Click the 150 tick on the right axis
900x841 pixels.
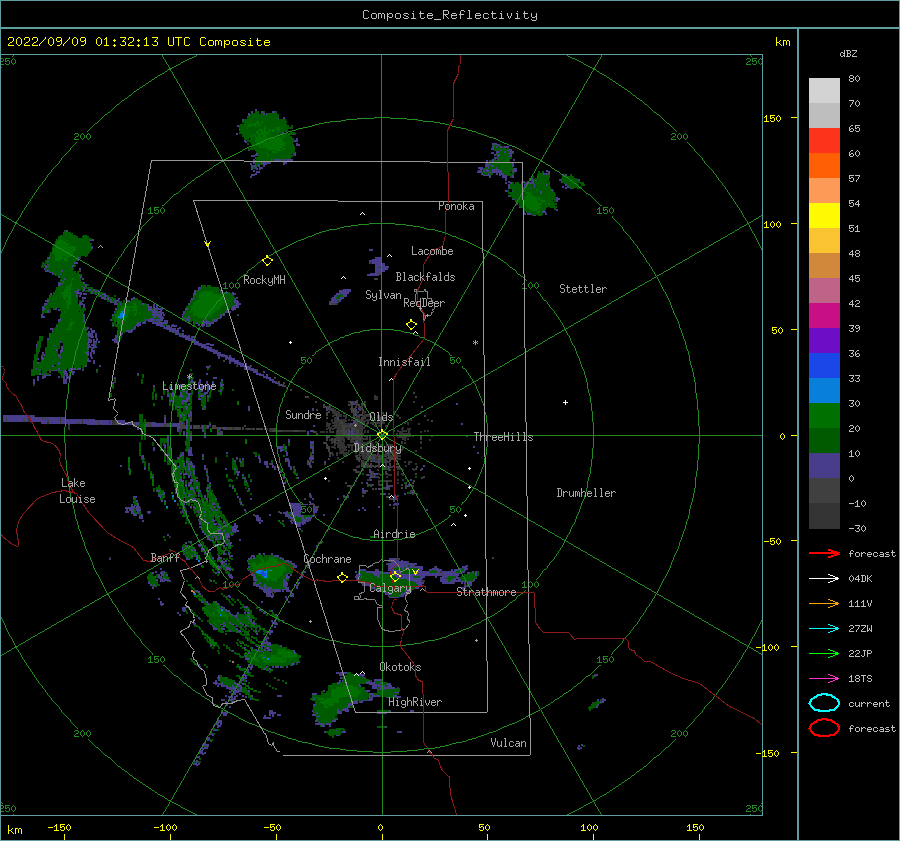pyautogui.click(x=772, y=118)
